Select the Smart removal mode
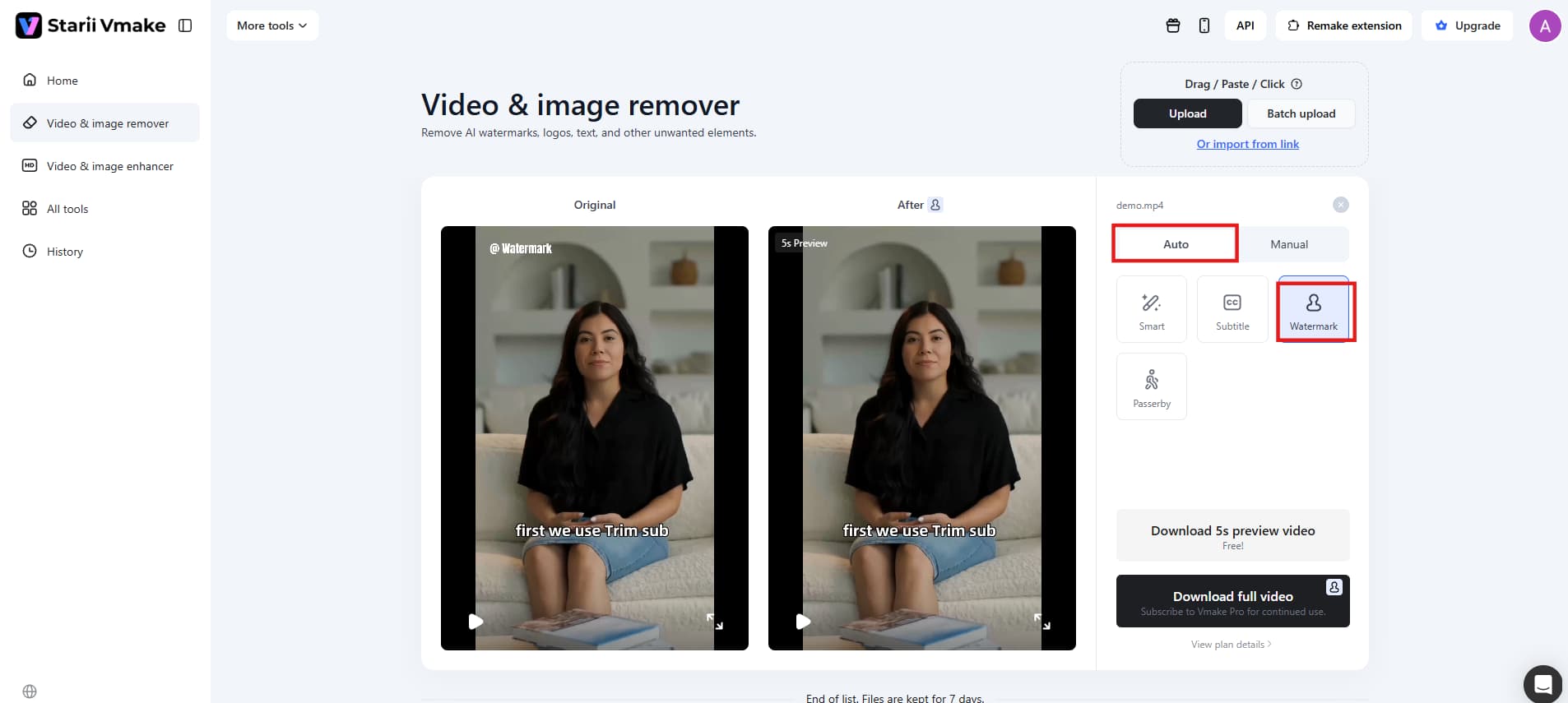Screen dimensions: 1568x703 click(1152, 310)
